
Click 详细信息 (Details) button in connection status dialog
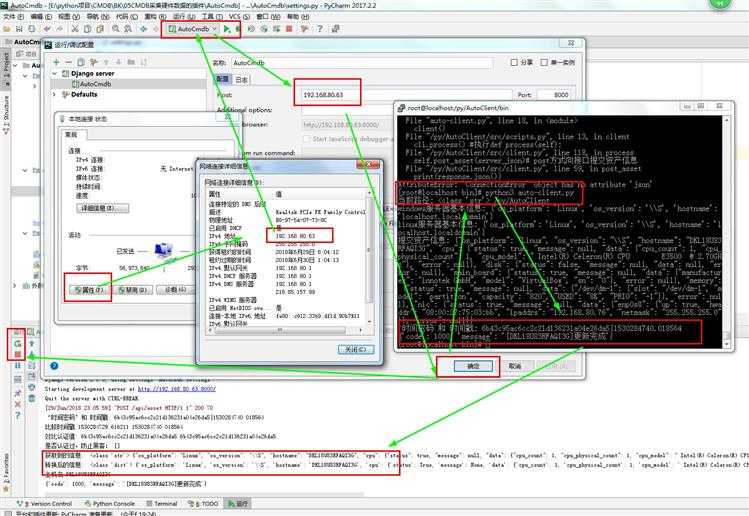(x=102, y=208)
